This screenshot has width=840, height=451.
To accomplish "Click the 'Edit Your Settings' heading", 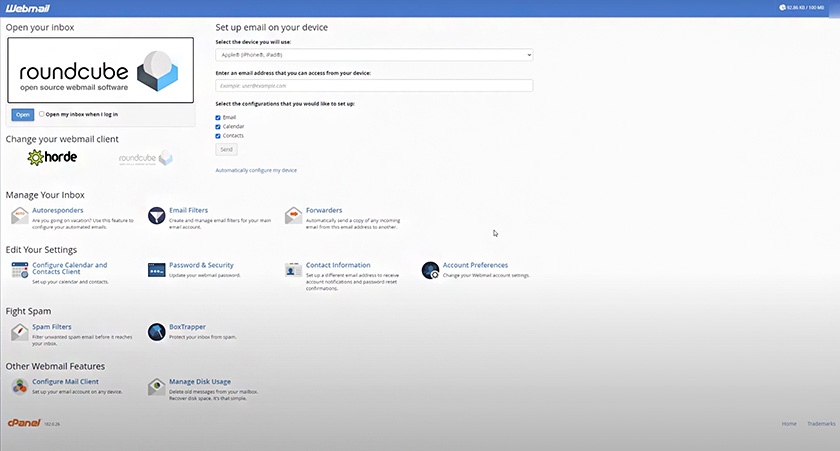I will (41, 250).
